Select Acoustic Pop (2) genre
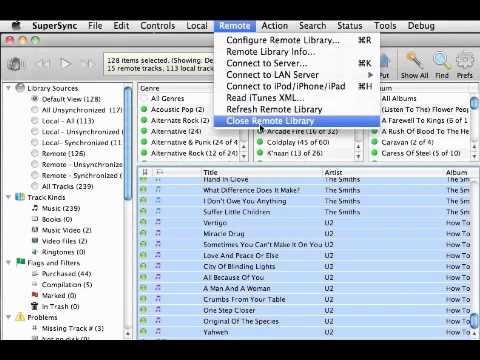Viewport: 480px width, 360px height. 177,109
